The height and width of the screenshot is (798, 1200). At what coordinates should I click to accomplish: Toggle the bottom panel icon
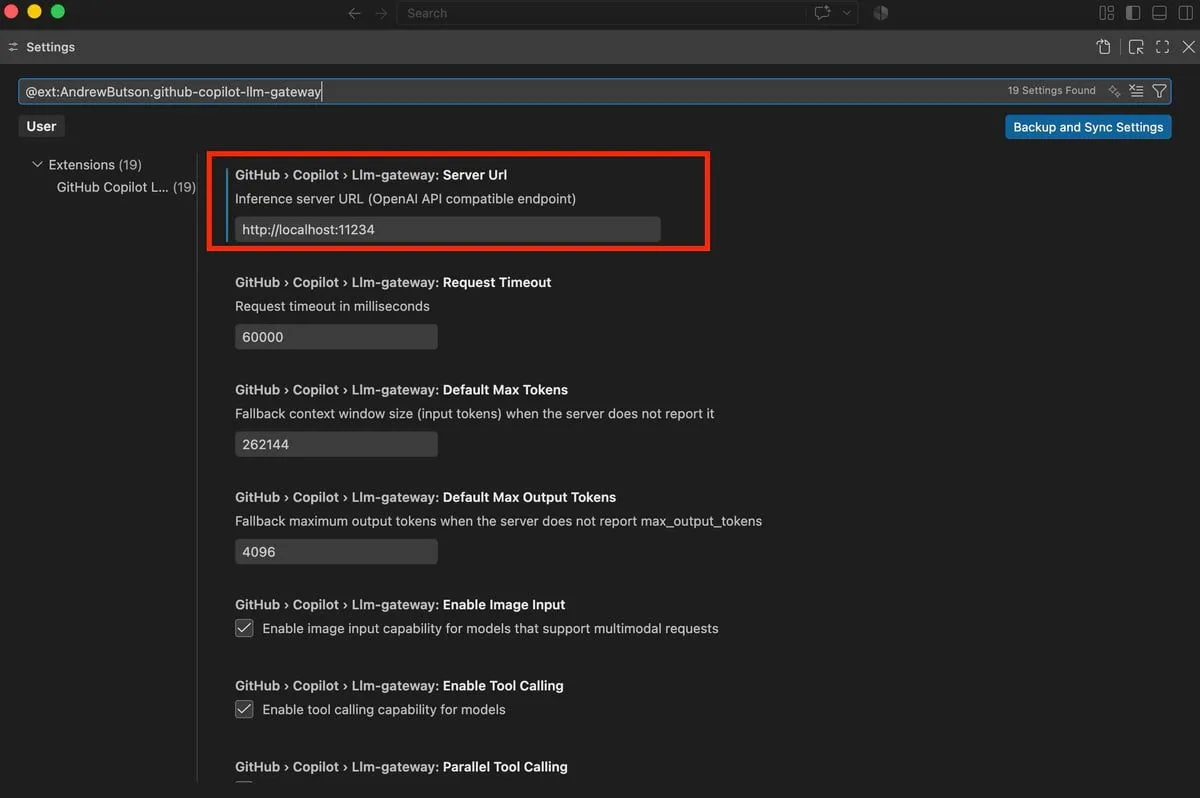[1159, 13]
